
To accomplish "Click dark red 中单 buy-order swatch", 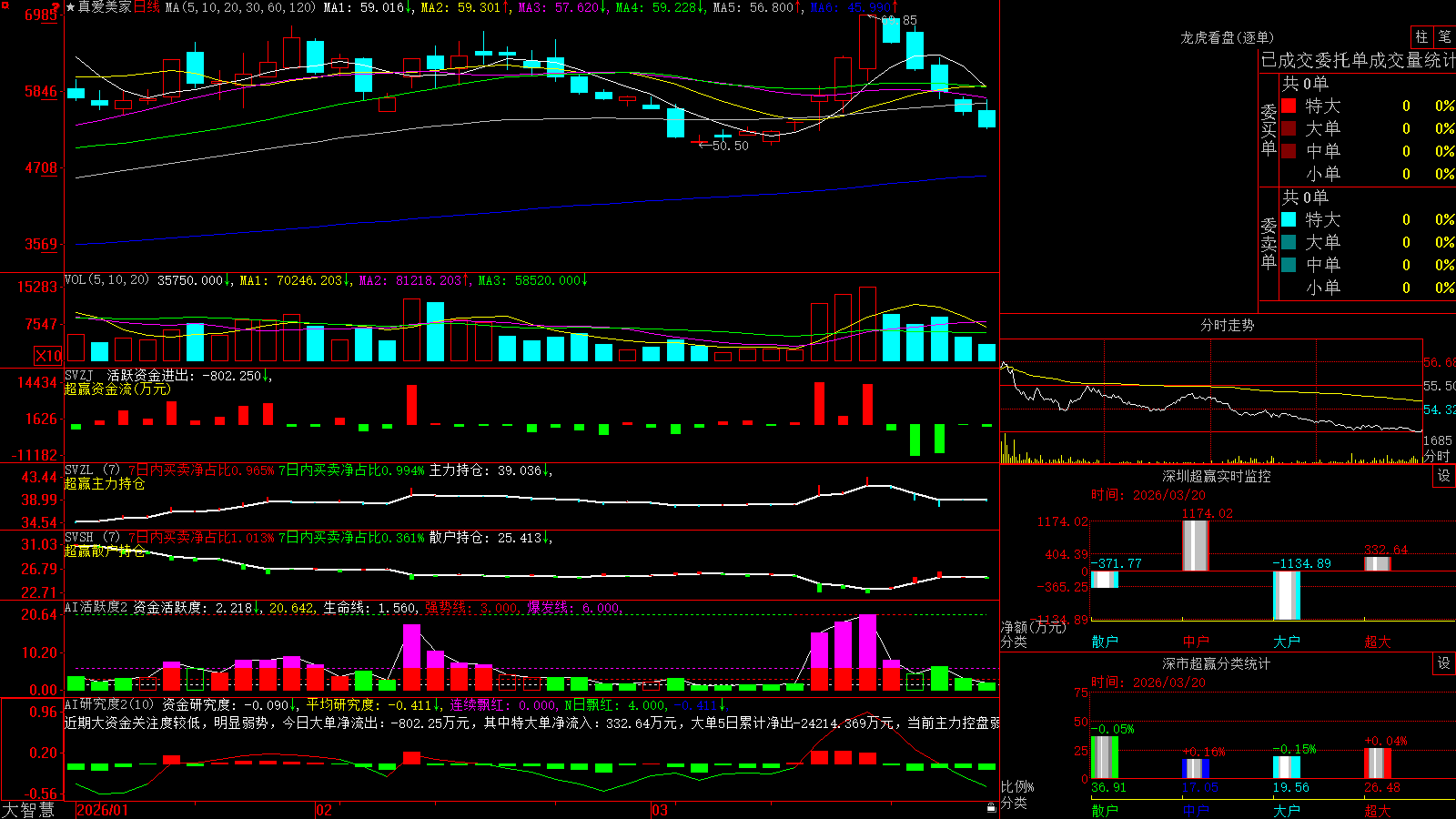I will point(1289,151).
